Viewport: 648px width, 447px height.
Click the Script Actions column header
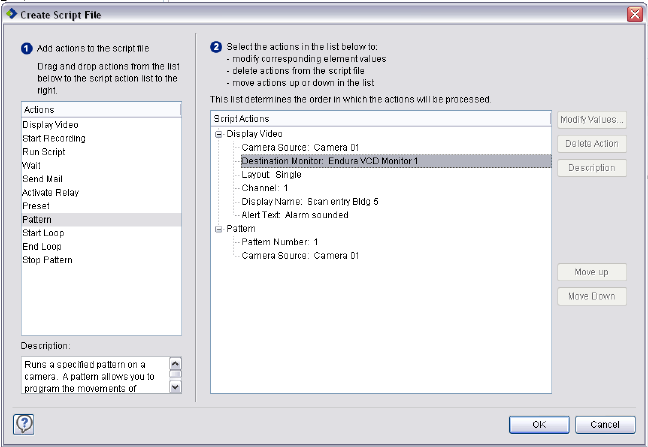tap(381, 119)
